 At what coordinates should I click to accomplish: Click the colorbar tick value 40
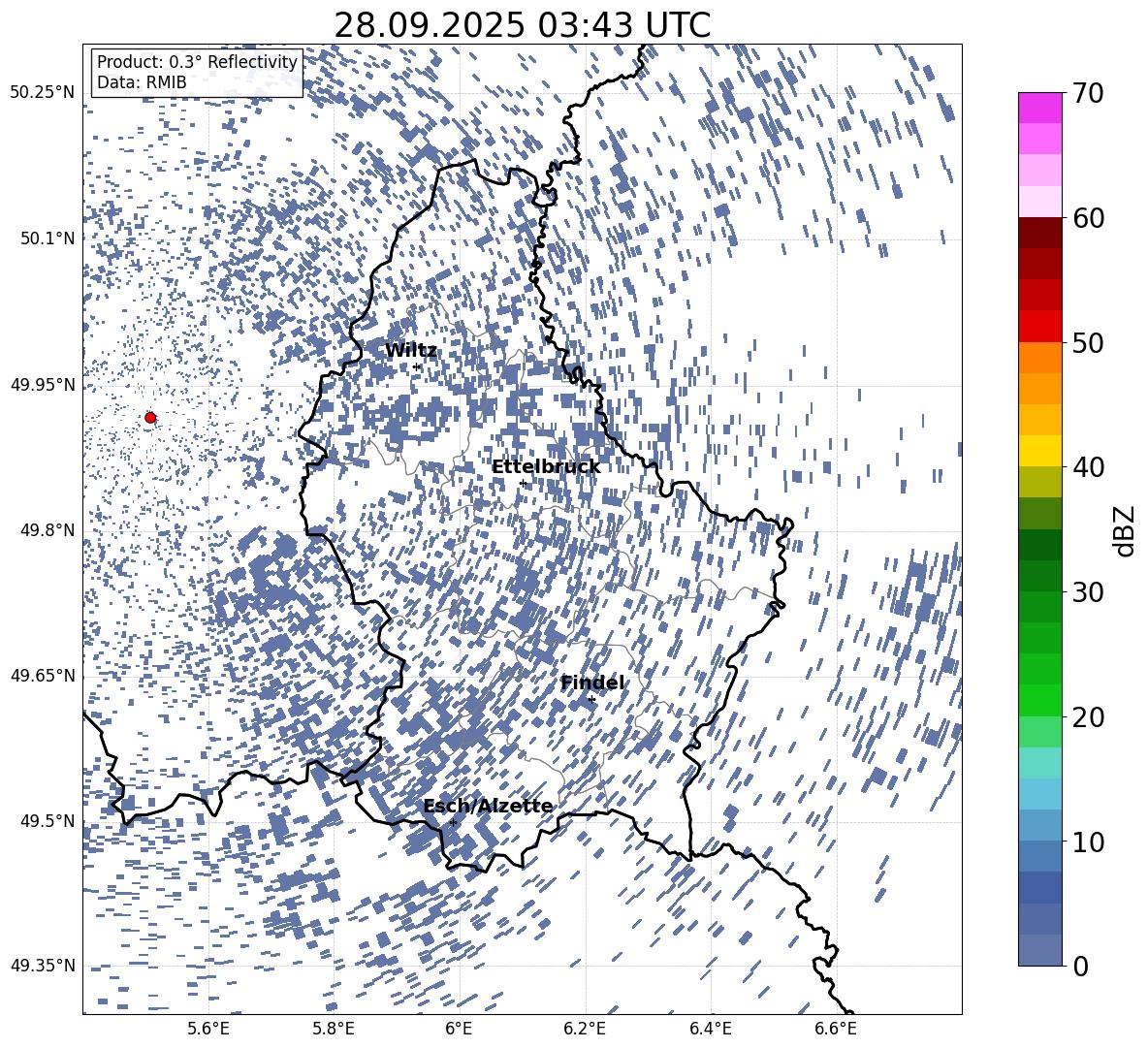pyautogui.click(x=1087, y=467)
